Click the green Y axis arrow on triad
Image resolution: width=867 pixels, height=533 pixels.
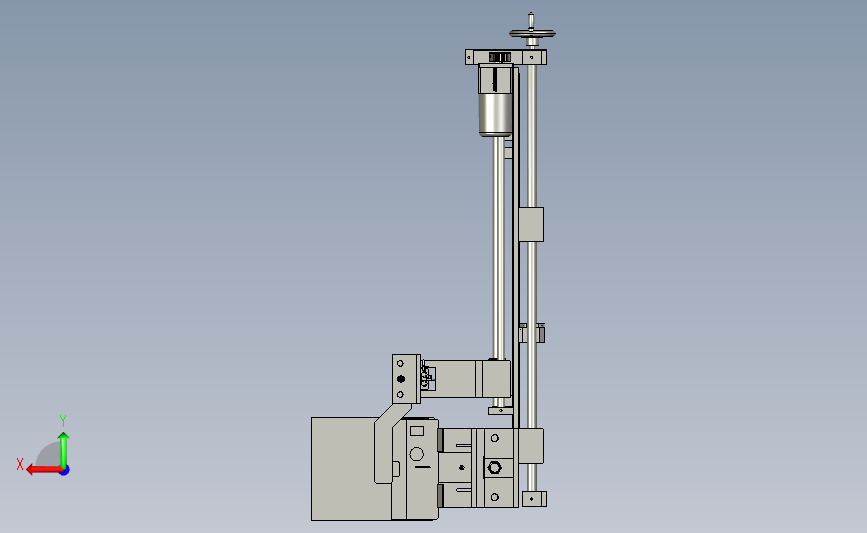[64, 450]
